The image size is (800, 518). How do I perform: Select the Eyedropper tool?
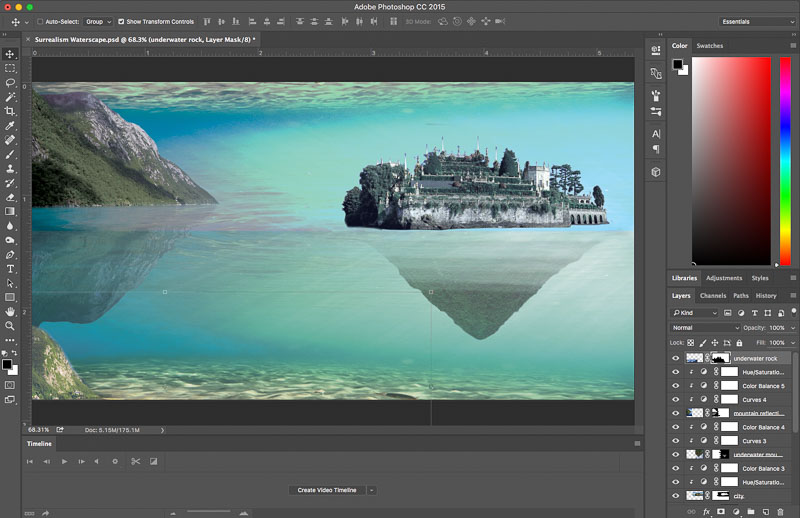click(10, 126)
